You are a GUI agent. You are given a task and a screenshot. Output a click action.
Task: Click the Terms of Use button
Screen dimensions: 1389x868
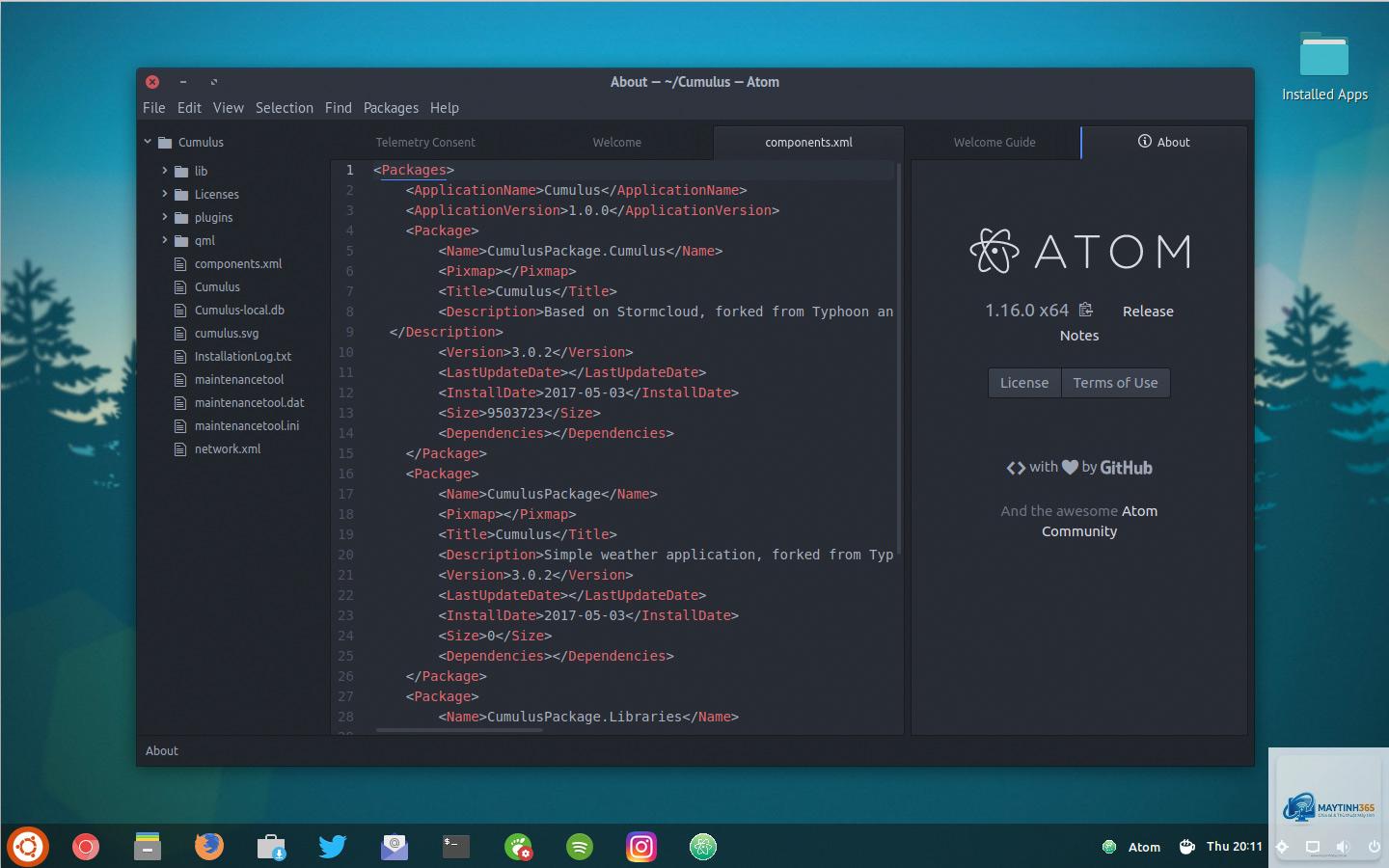[1115, 383]
